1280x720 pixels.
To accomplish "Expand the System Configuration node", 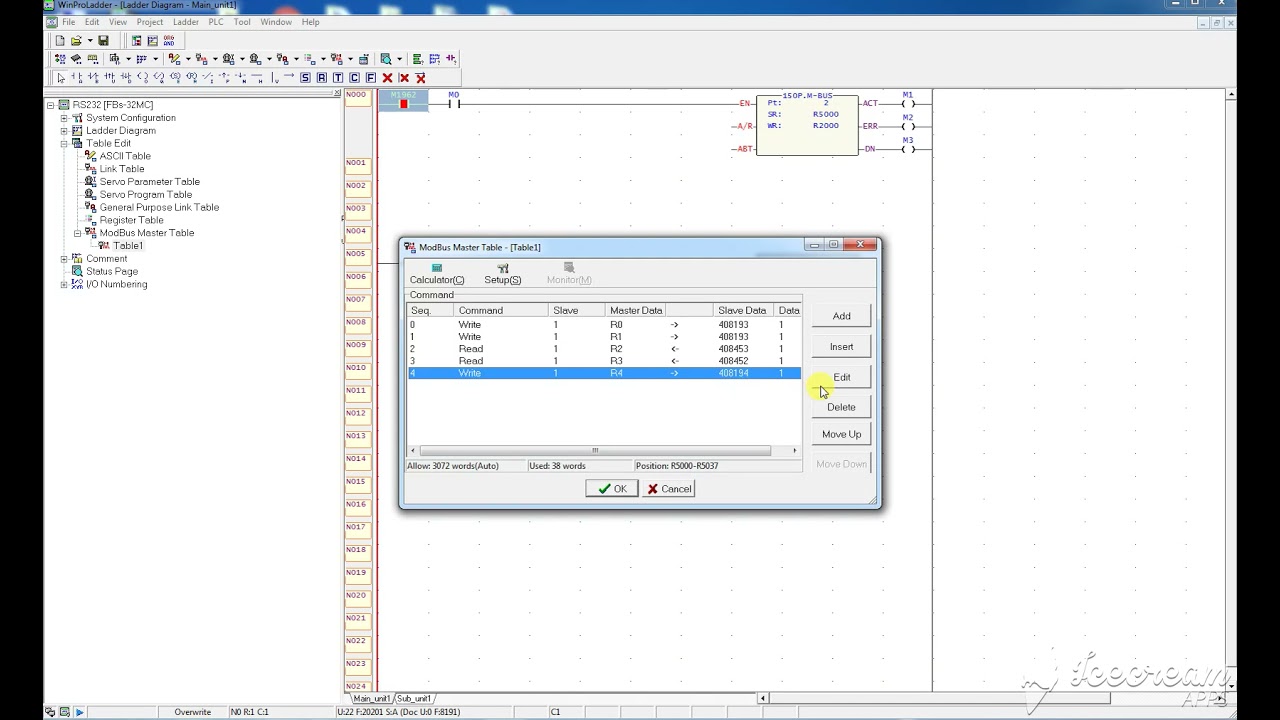I will 64,118.
